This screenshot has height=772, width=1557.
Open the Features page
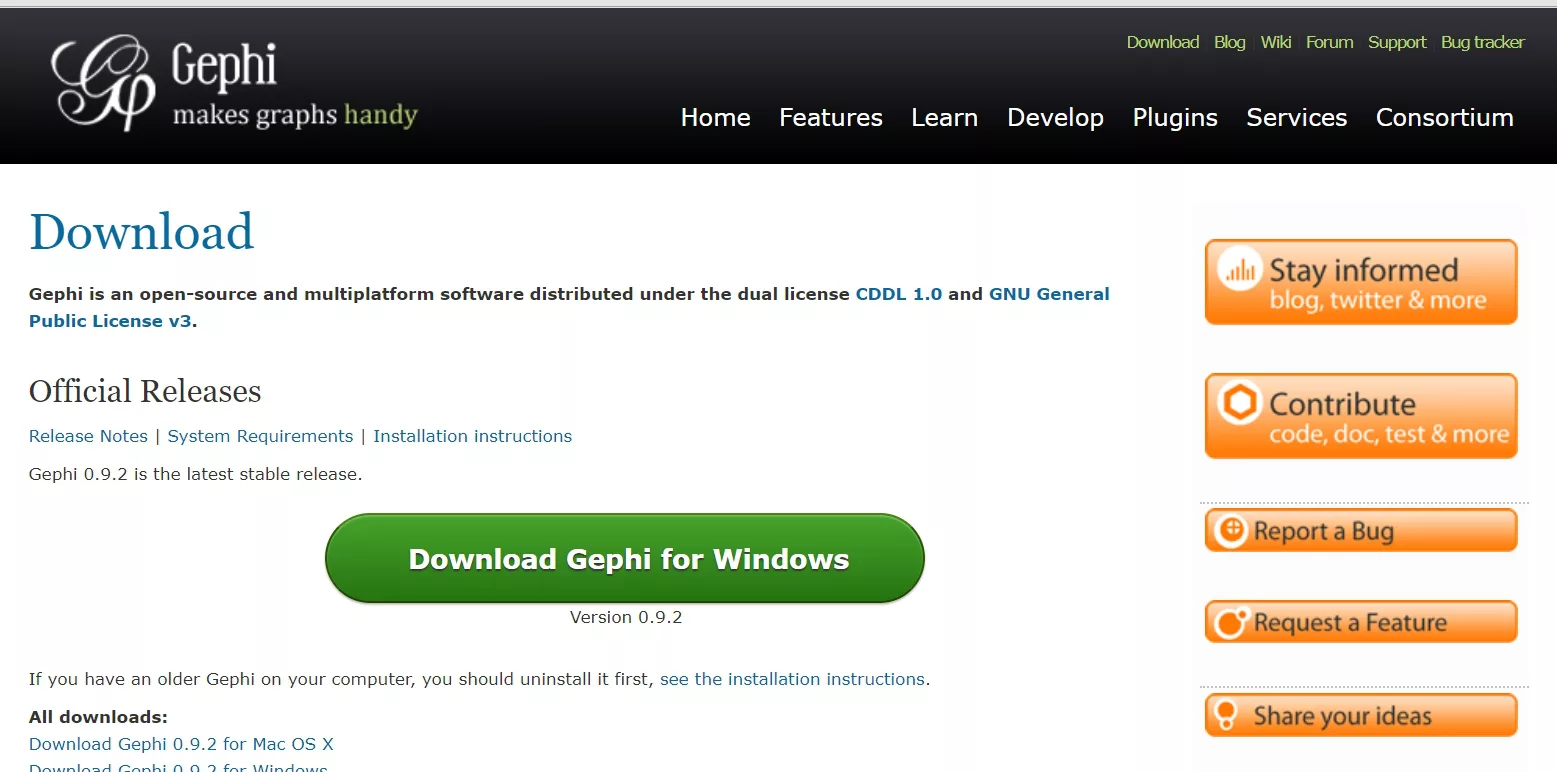pos(831,117)
